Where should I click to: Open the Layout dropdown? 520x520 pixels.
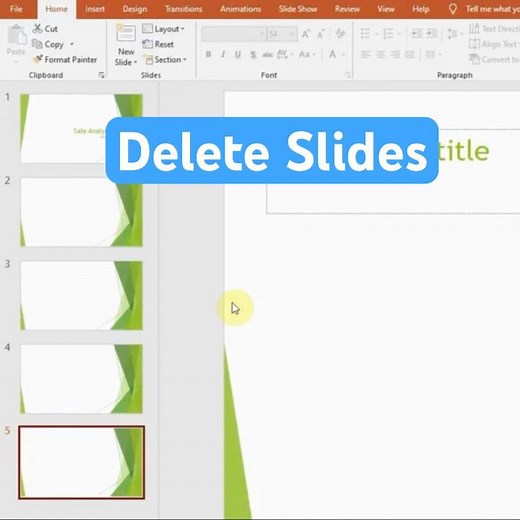click(x=163, y=29)
